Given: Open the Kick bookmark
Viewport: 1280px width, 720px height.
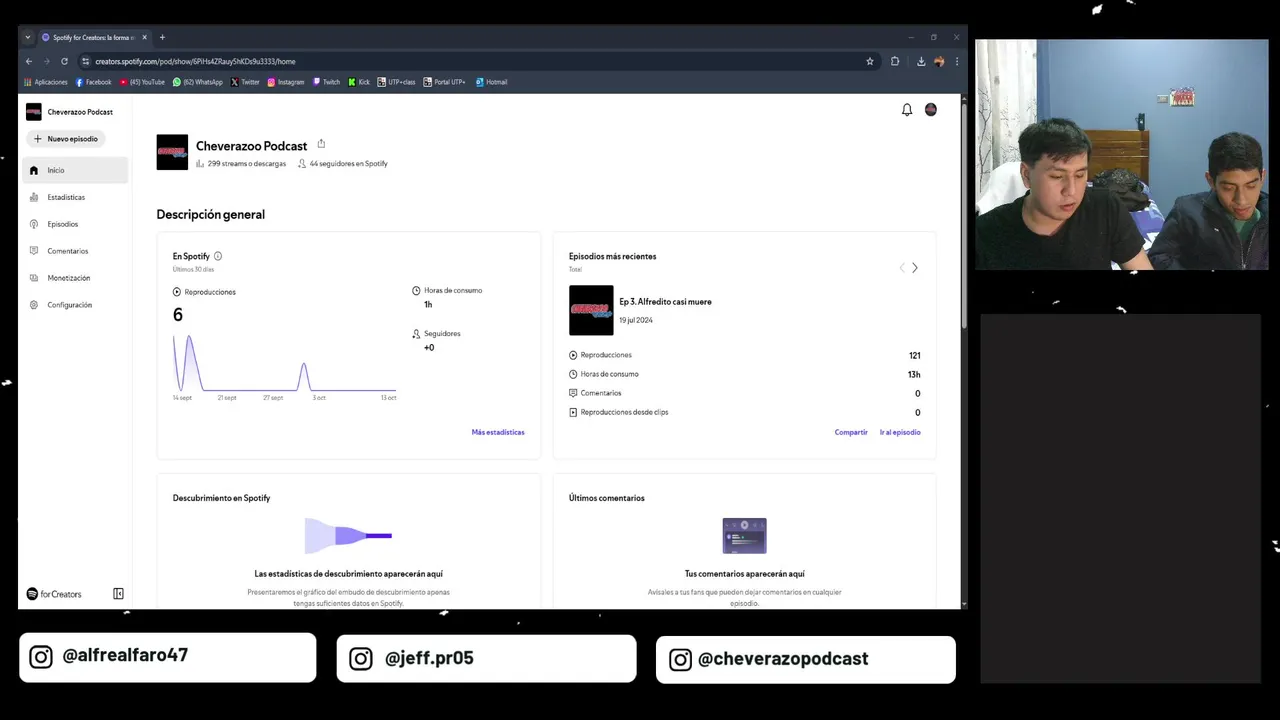Looking at the screenshot, I should coord(359,82).
